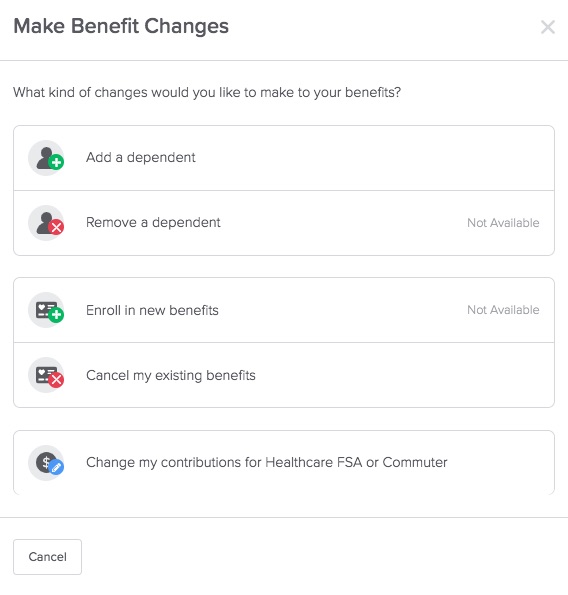Click the red X badge on benefits card

56,380
